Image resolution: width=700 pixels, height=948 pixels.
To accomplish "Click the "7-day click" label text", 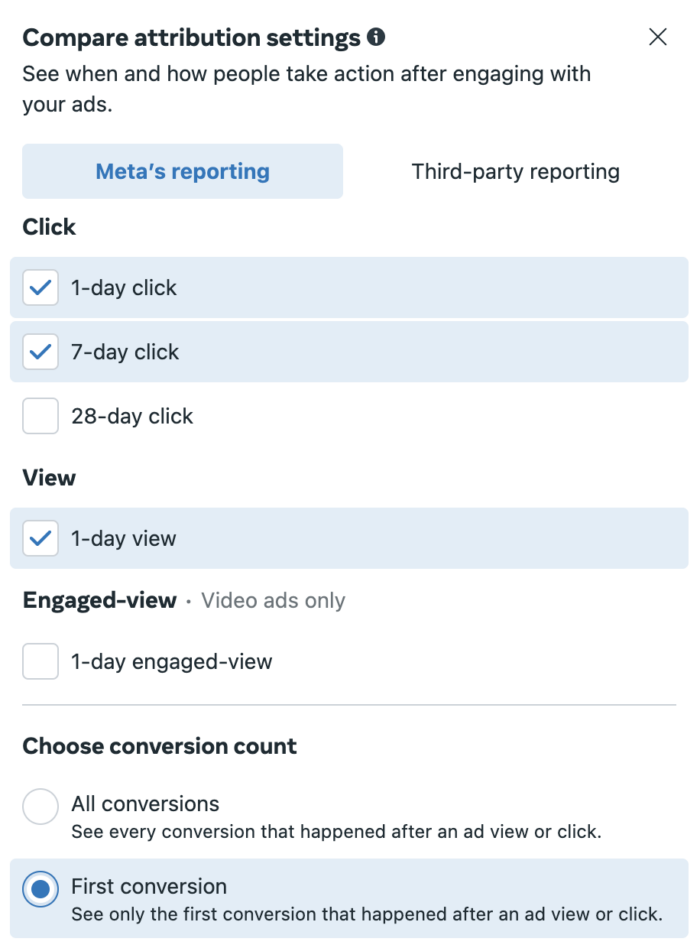I will click(125, 352).
